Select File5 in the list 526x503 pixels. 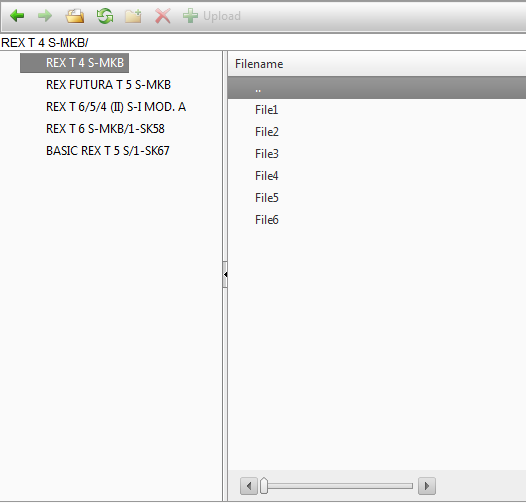(377, 198)
